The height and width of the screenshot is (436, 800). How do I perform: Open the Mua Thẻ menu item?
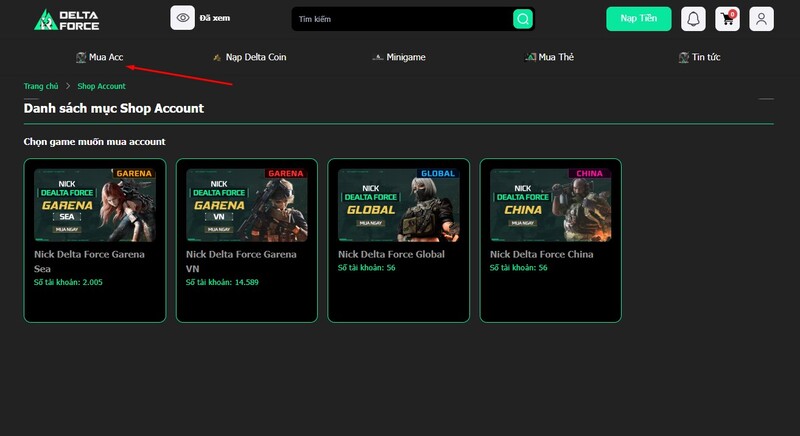tap(549, 57)
